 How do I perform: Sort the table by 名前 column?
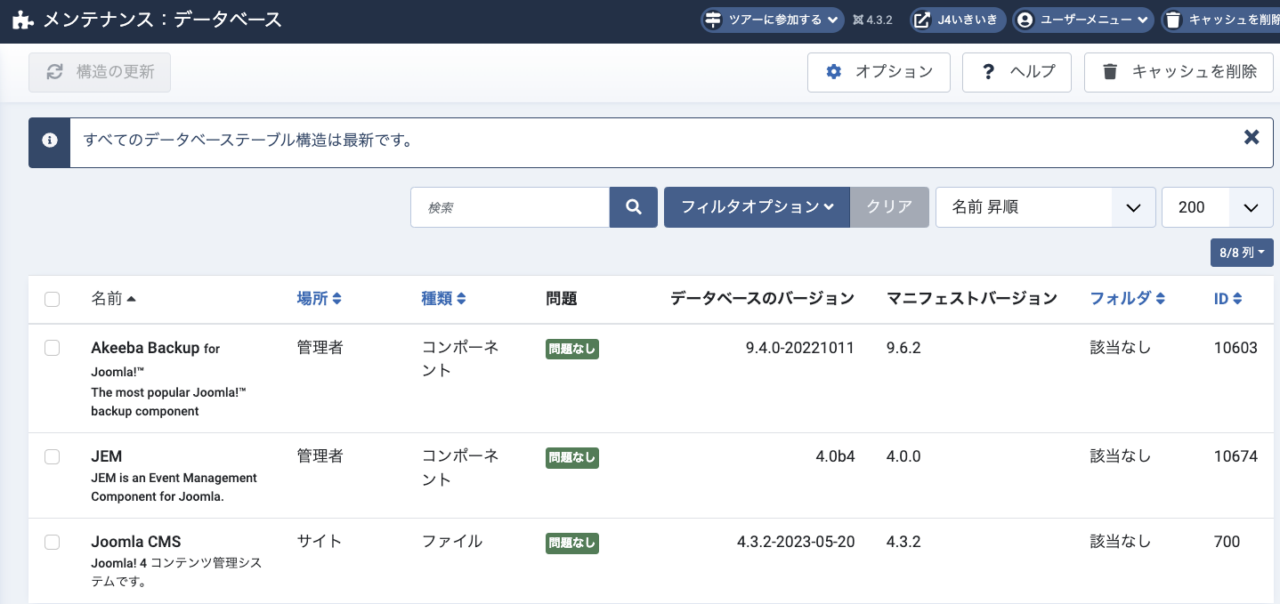tap(113, 299)
